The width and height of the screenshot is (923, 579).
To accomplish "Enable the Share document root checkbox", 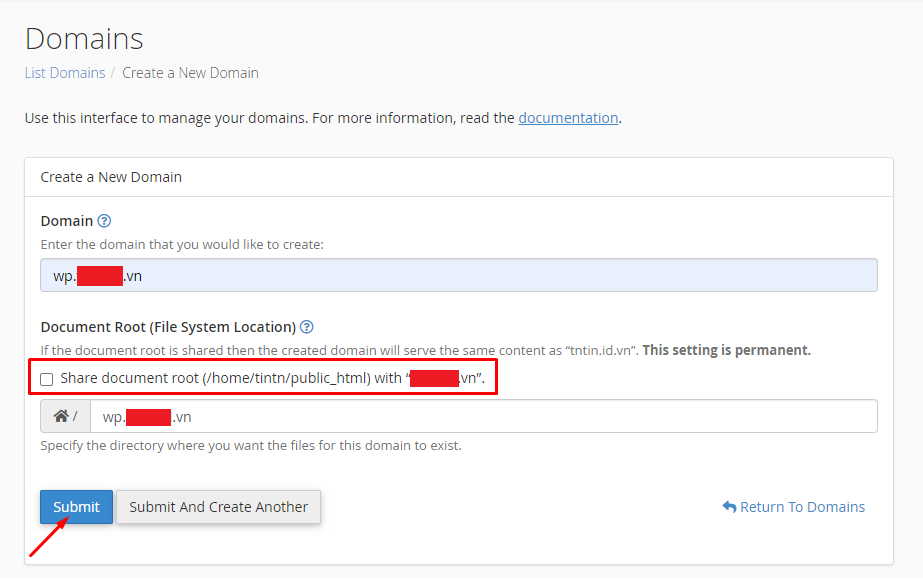I will (x=47, y=379).
